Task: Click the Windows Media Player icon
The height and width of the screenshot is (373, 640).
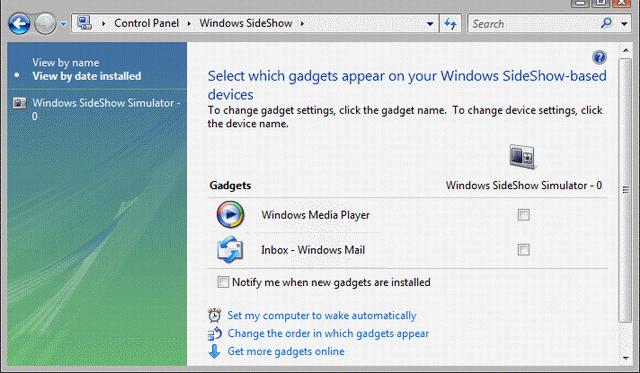Action: click(230, 214)
